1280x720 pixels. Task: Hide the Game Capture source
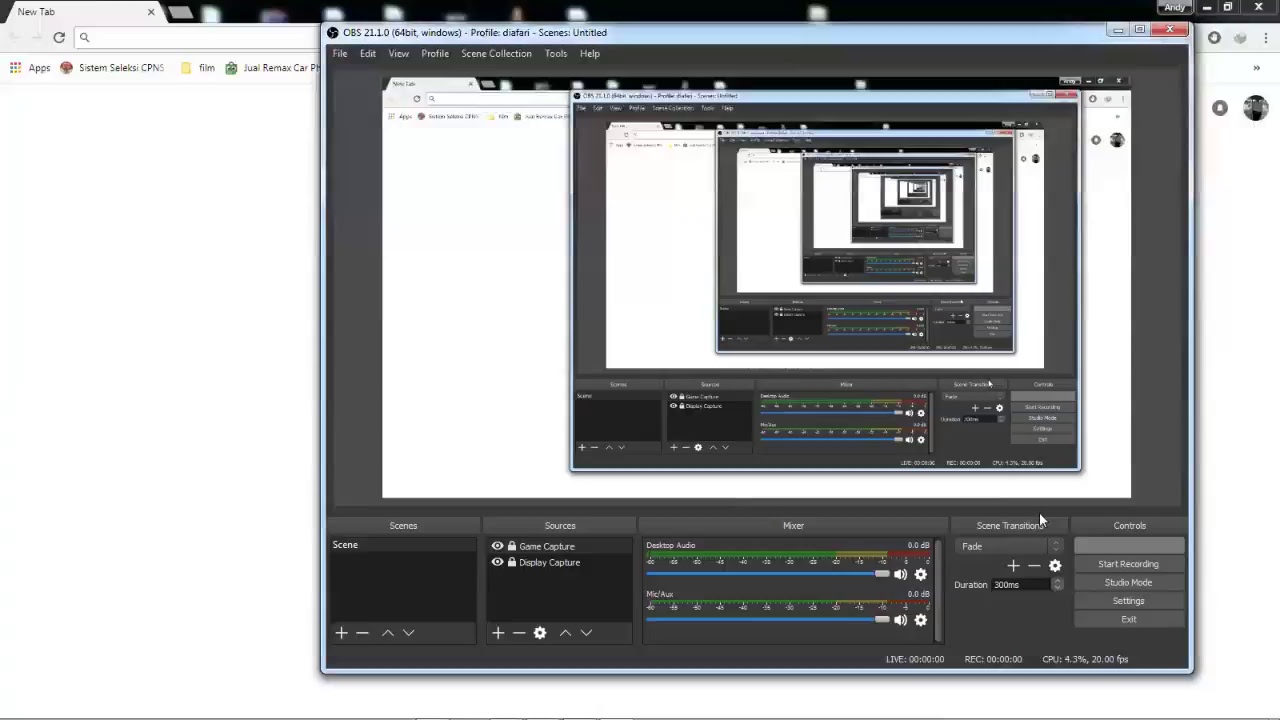click(497, 546)
